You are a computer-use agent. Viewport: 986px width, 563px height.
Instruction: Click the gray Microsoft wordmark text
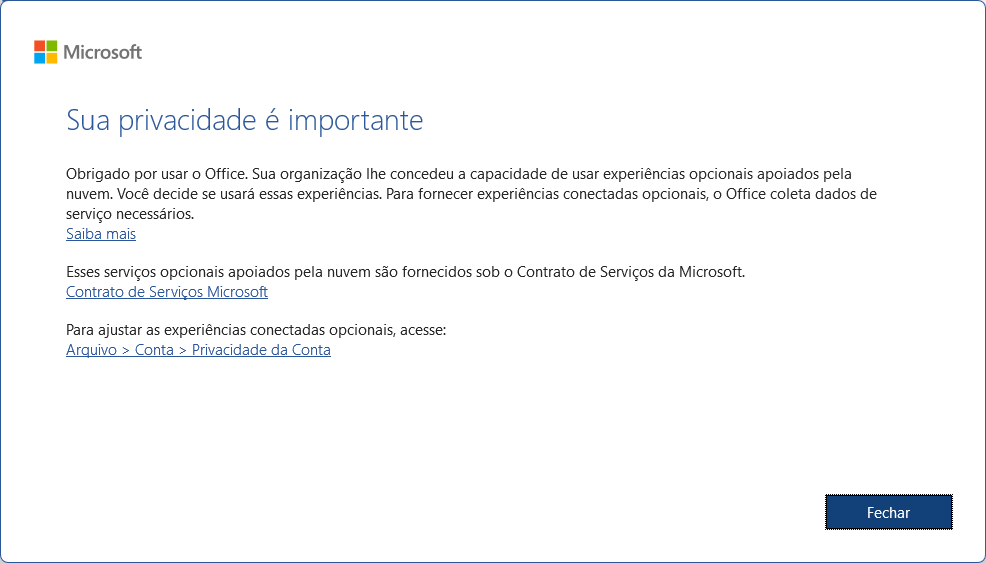coord(103,52)
